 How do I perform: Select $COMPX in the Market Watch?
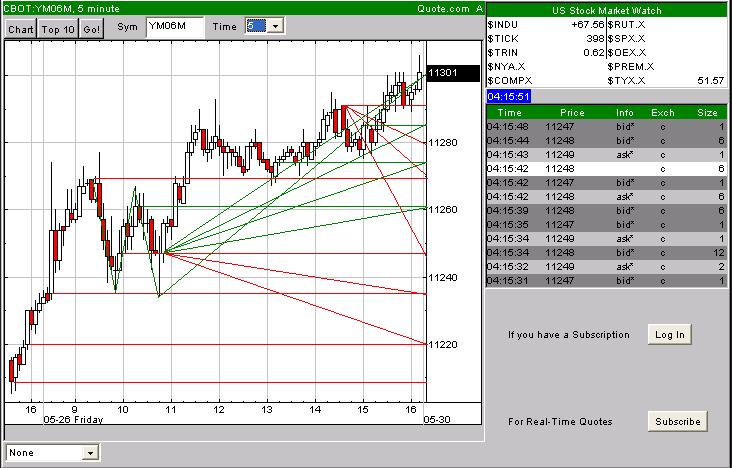508,79
